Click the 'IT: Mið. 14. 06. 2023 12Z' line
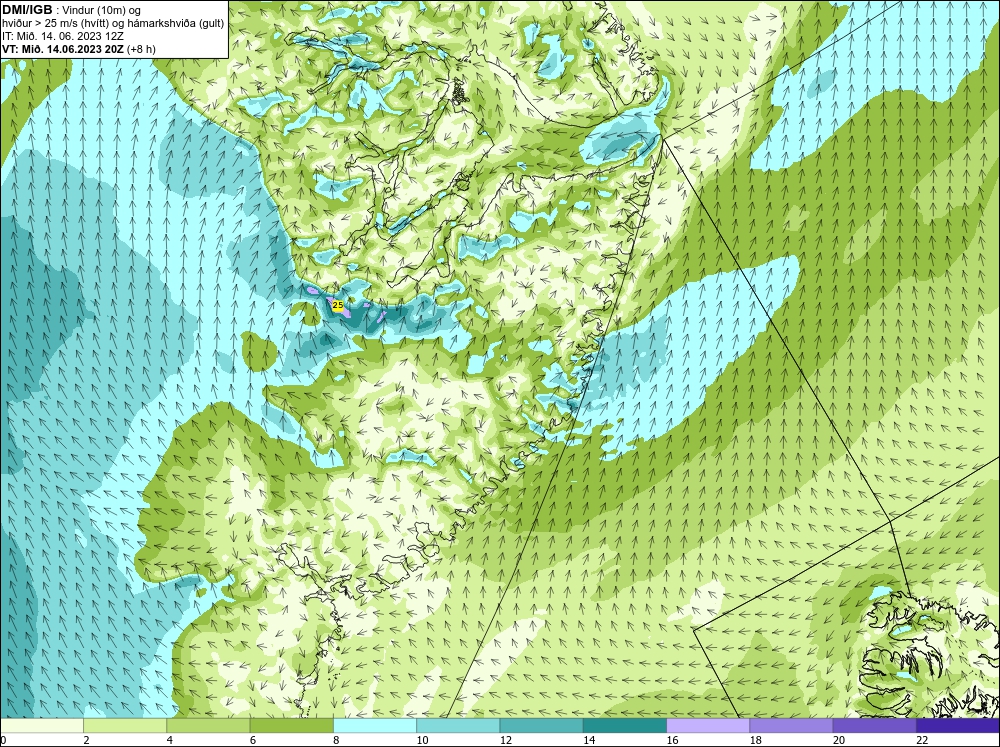The width and height of the screenshot is (1000, 747). 62,36
